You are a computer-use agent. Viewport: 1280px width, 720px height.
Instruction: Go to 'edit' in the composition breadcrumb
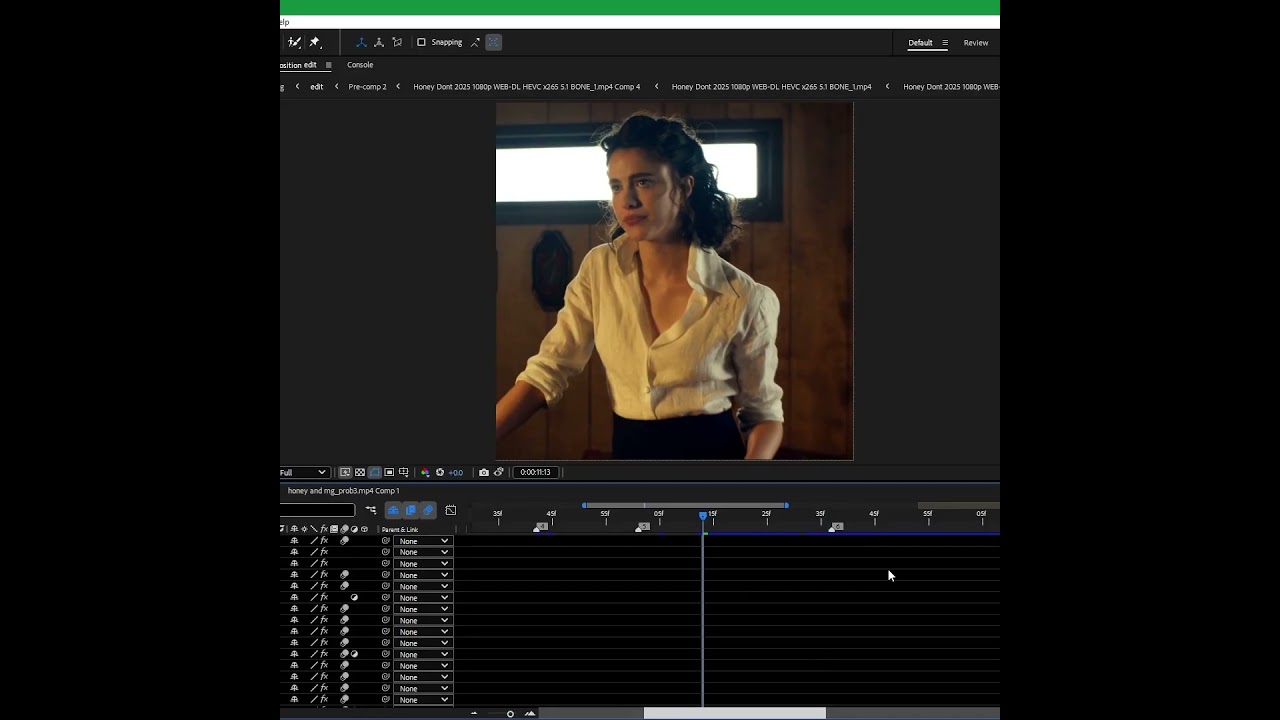point(316,87)
